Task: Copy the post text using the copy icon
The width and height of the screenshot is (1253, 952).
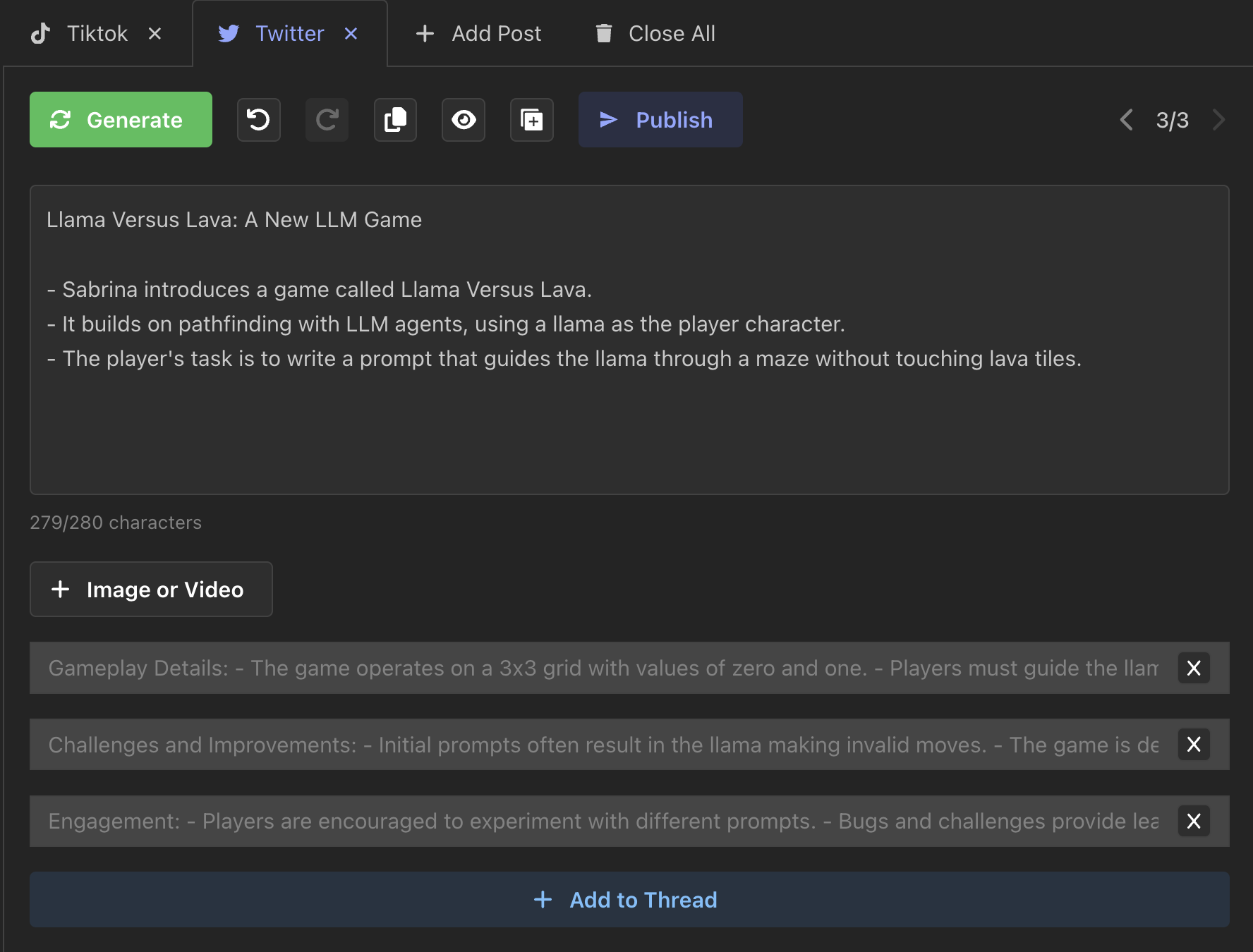Action: pyautogui.click(x=395, y=120)
